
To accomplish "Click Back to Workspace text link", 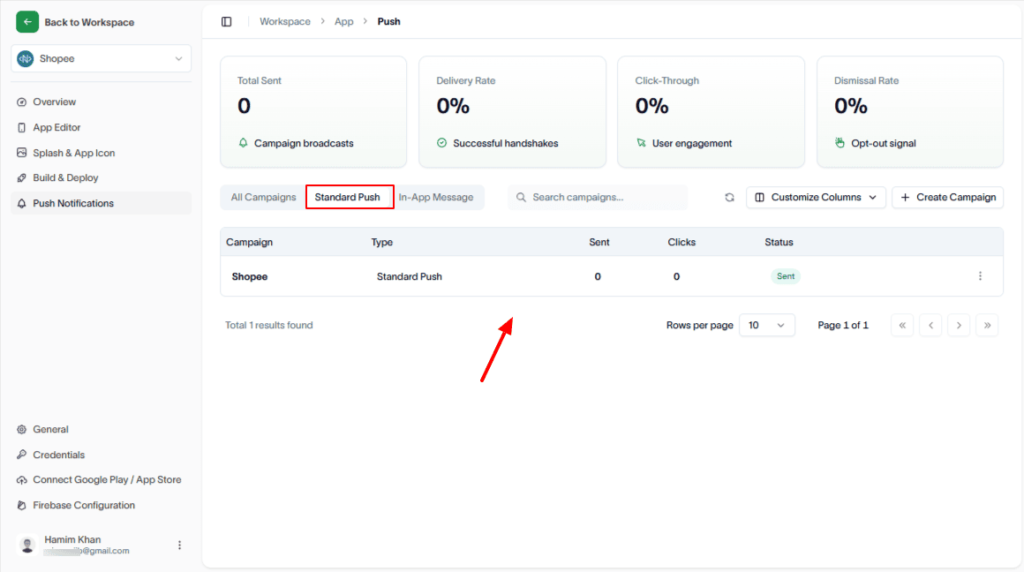I will point(89,22).
